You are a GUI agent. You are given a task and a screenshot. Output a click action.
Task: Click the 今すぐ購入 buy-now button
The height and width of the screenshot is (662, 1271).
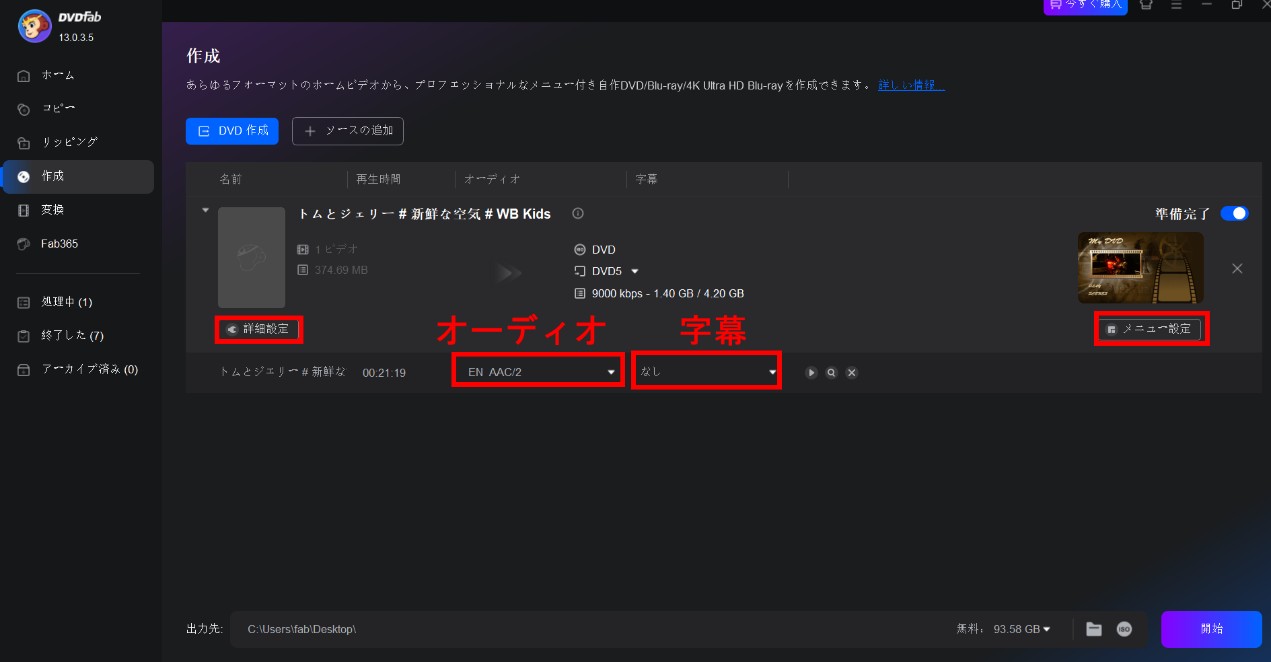click(1085, 5)
